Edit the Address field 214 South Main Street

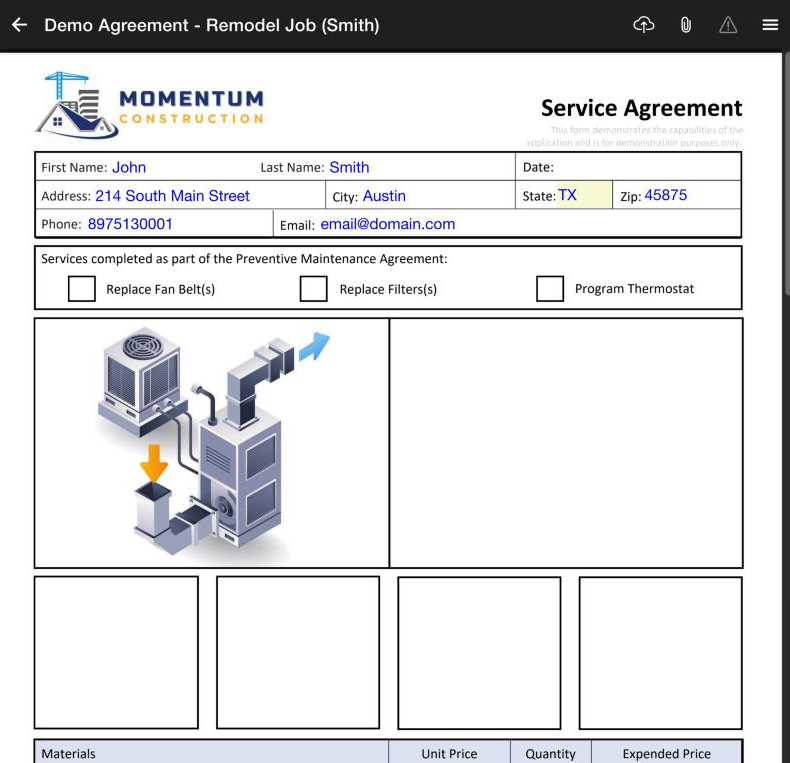point(208,196)
